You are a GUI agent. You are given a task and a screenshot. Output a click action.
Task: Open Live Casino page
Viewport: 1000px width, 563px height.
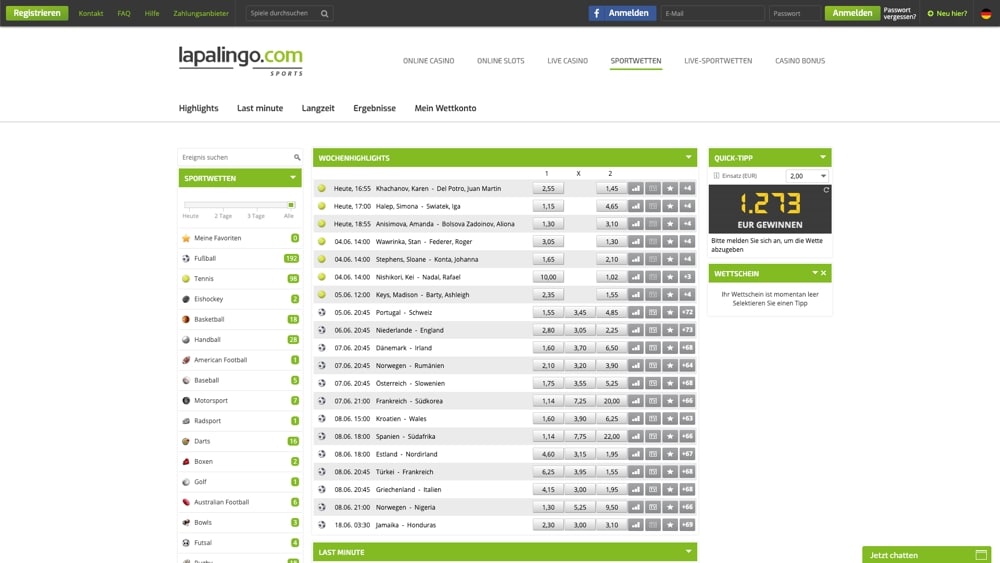[x=568, y=61]
